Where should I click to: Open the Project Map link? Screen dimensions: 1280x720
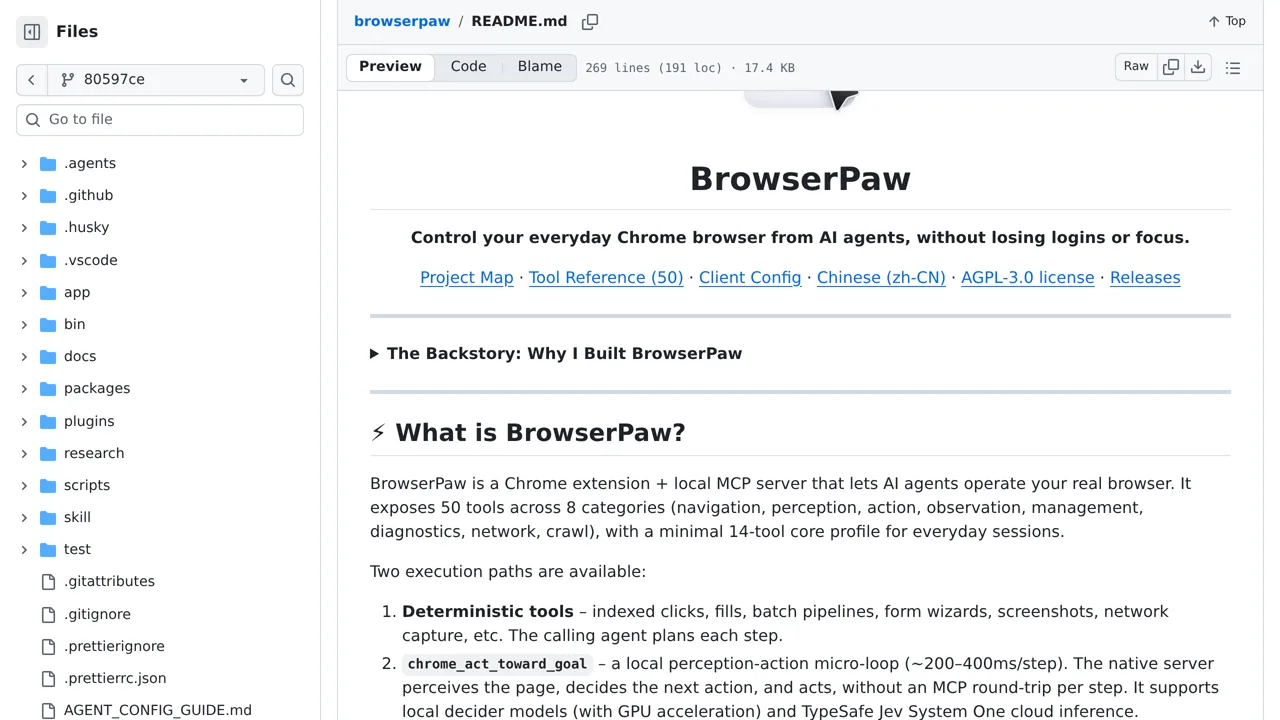tap(466, 277)
